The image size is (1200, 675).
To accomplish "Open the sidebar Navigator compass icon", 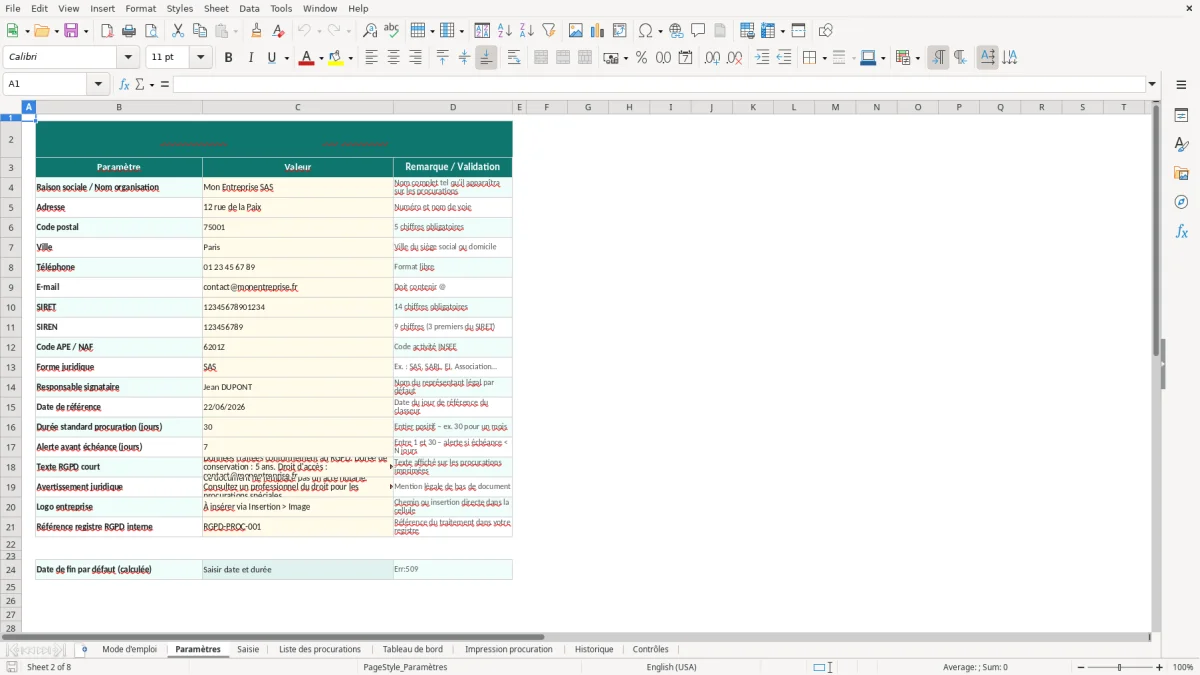I will pyautogui.click(x=1181, y=202).
